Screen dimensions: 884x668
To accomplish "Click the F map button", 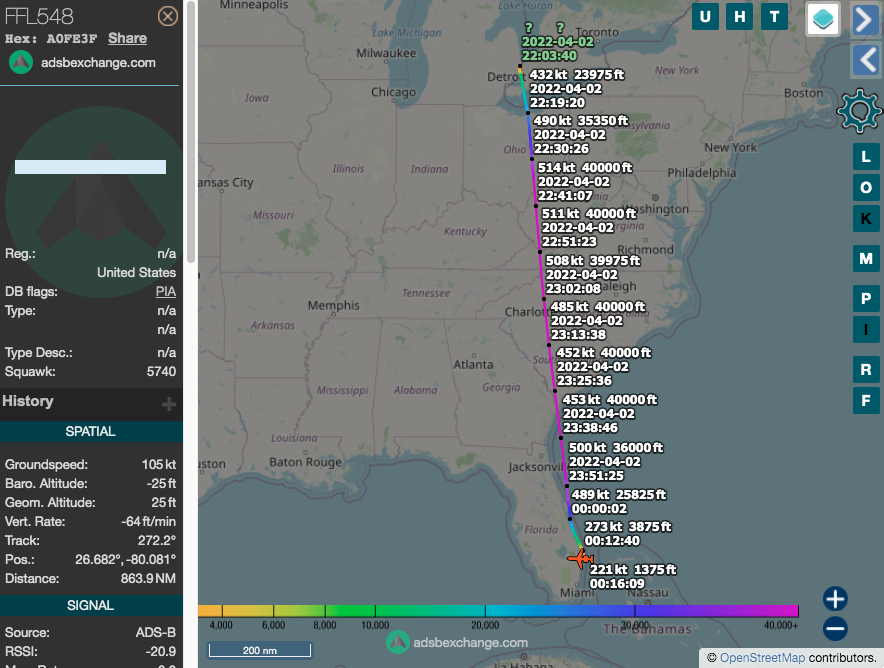I will coord(866,401).
